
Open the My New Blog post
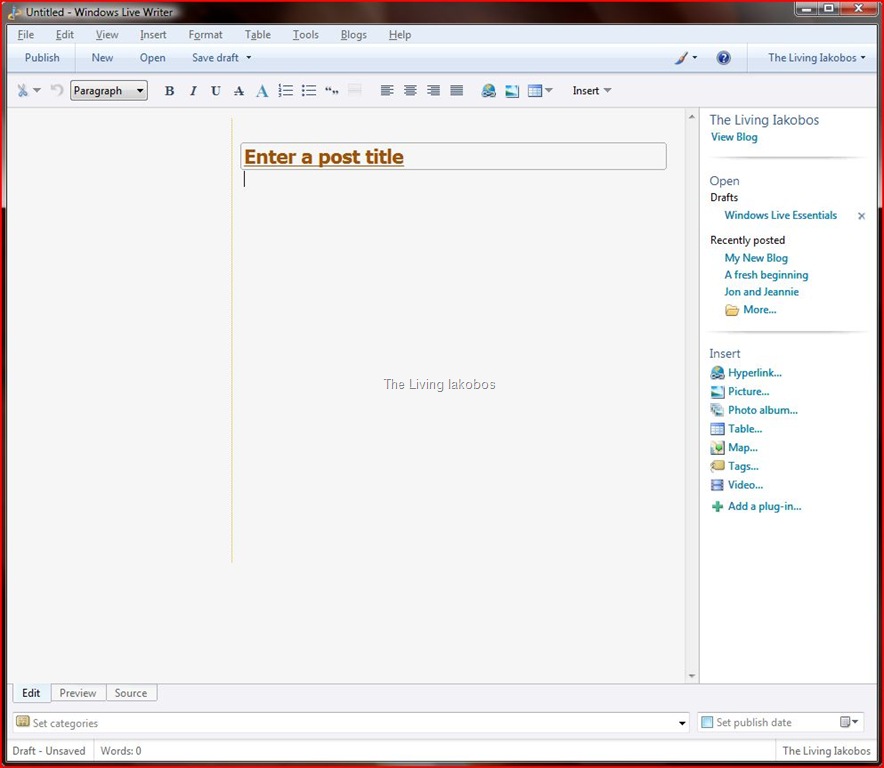point(756,258)
